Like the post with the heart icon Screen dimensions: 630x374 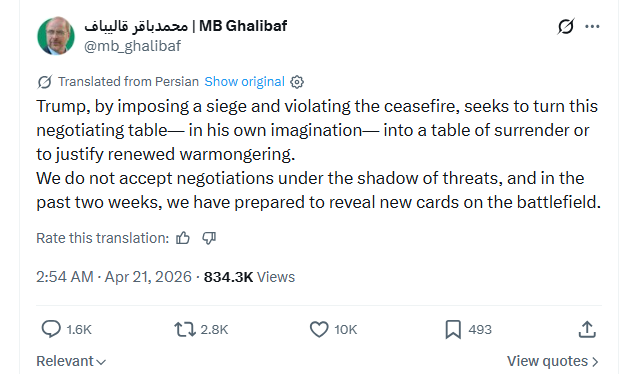319,329
